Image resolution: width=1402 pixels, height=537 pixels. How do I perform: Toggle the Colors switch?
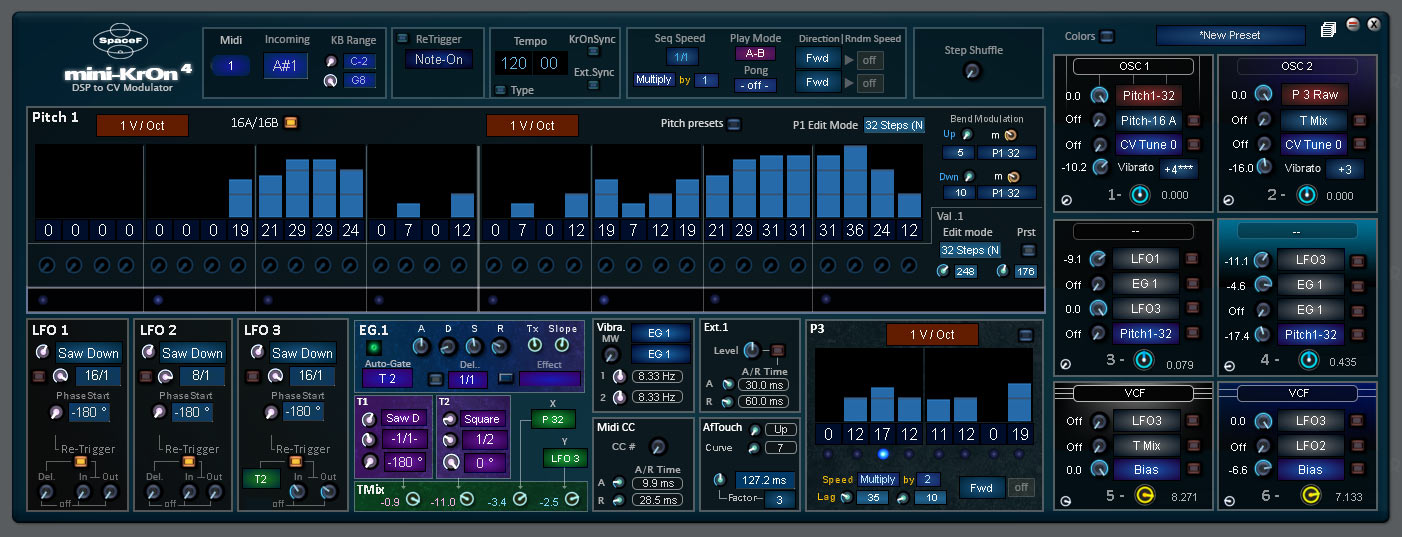(x=1107, y=36)
